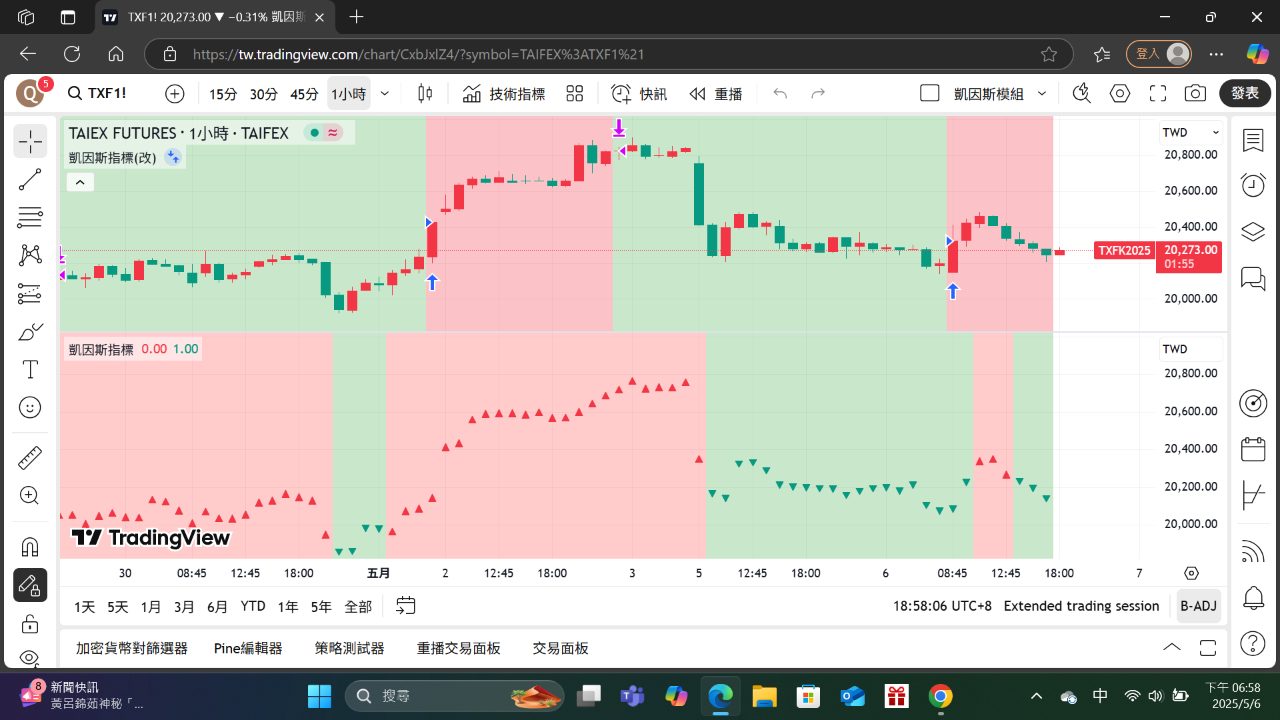This screenshot has width=1280, height=720.
Task: Add a symbol to compare with plus icon
Action: [x=175, y=94]
